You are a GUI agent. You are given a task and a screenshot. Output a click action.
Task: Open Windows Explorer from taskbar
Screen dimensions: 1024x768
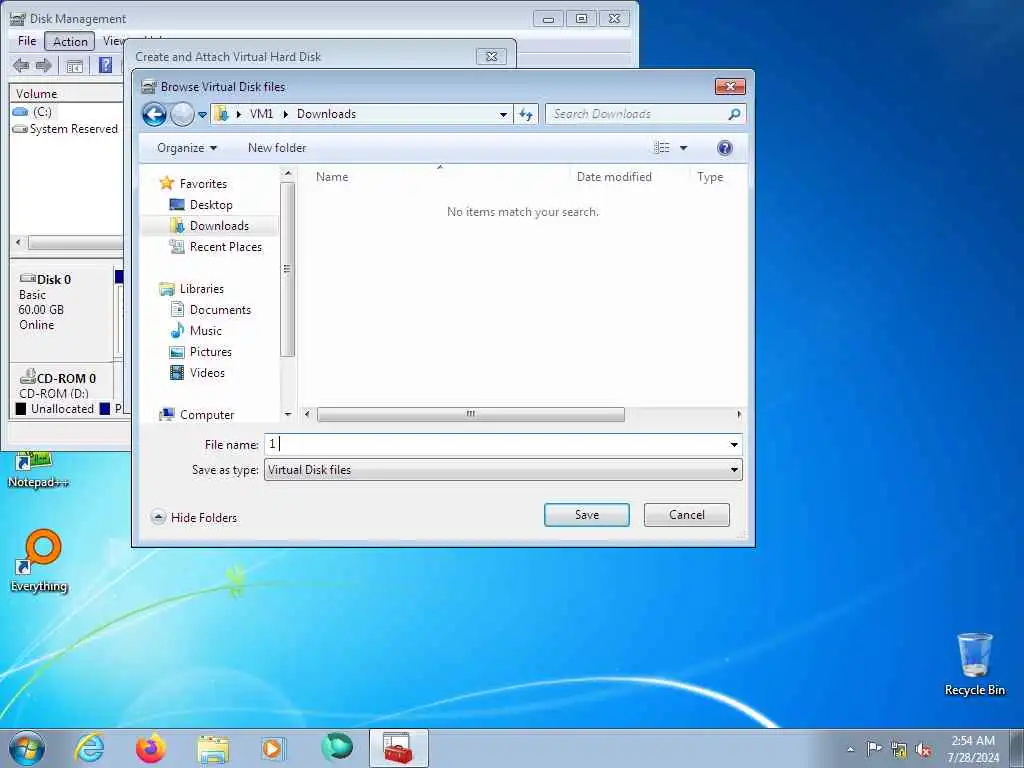[213, 749]
